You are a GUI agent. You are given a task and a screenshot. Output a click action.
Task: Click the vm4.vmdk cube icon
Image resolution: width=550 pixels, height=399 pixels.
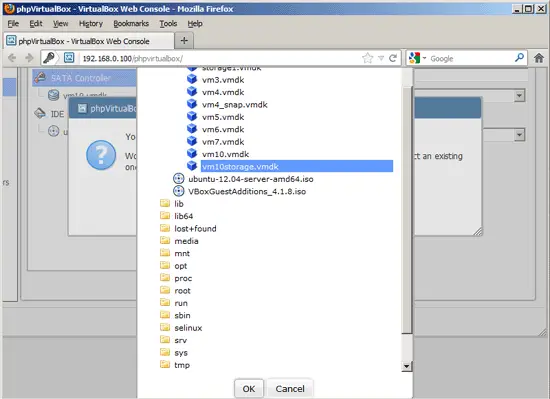pos(192,92)
